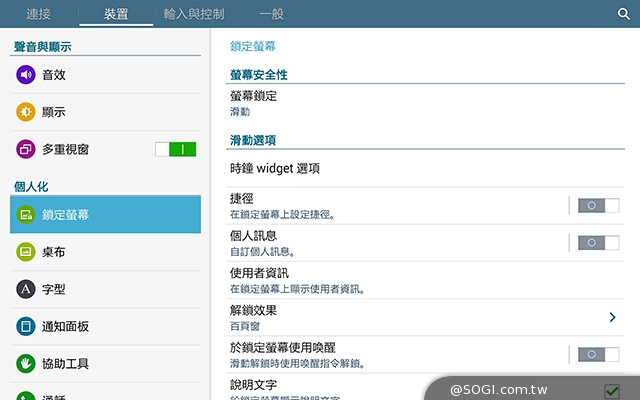The height and width of the screenshot is (400, 640).
Task: Turn off the 多重視窗 toggle switch
Action: 176,149
